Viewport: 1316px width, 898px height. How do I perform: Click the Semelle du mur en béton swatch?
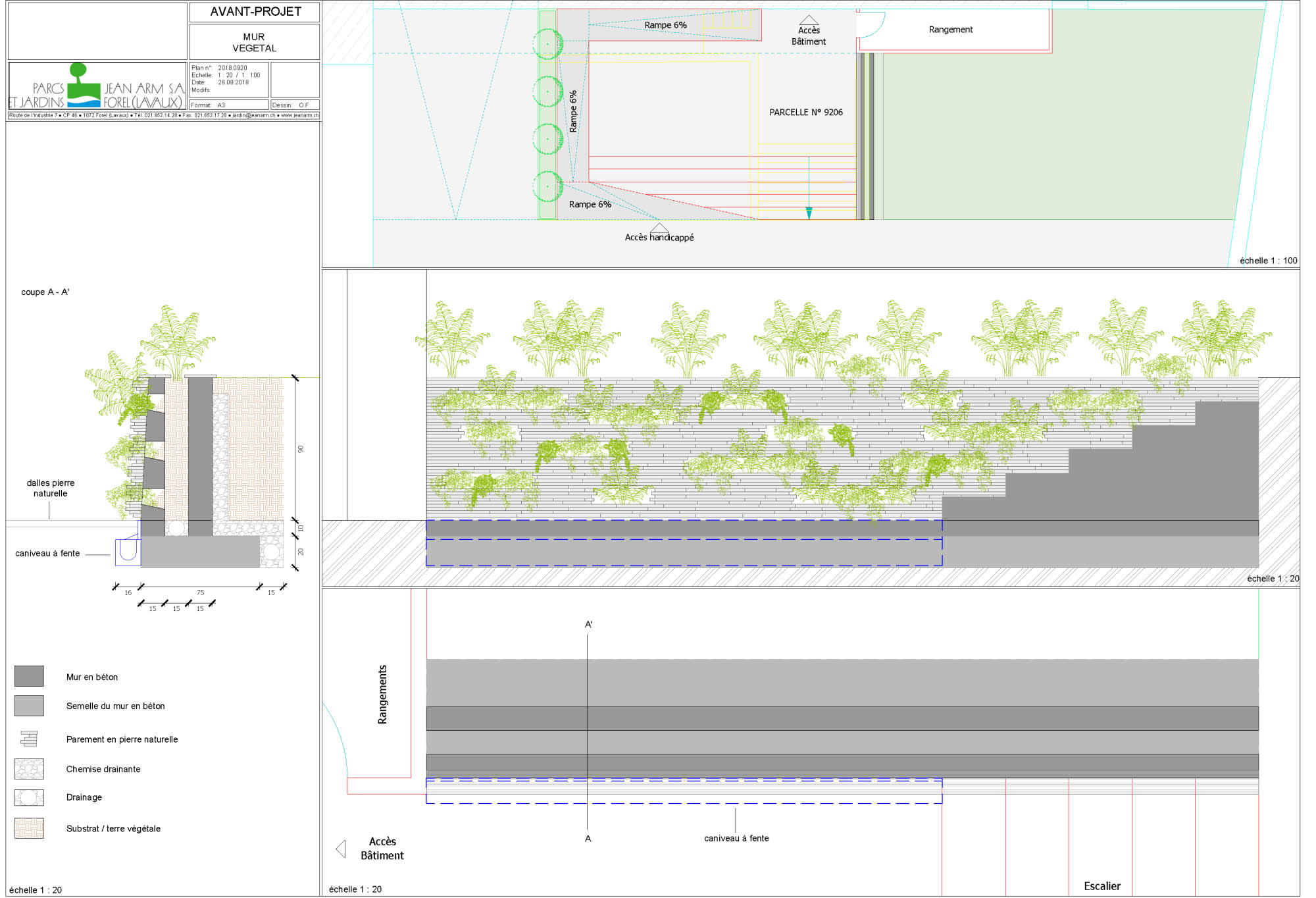[x=29, y=706]
